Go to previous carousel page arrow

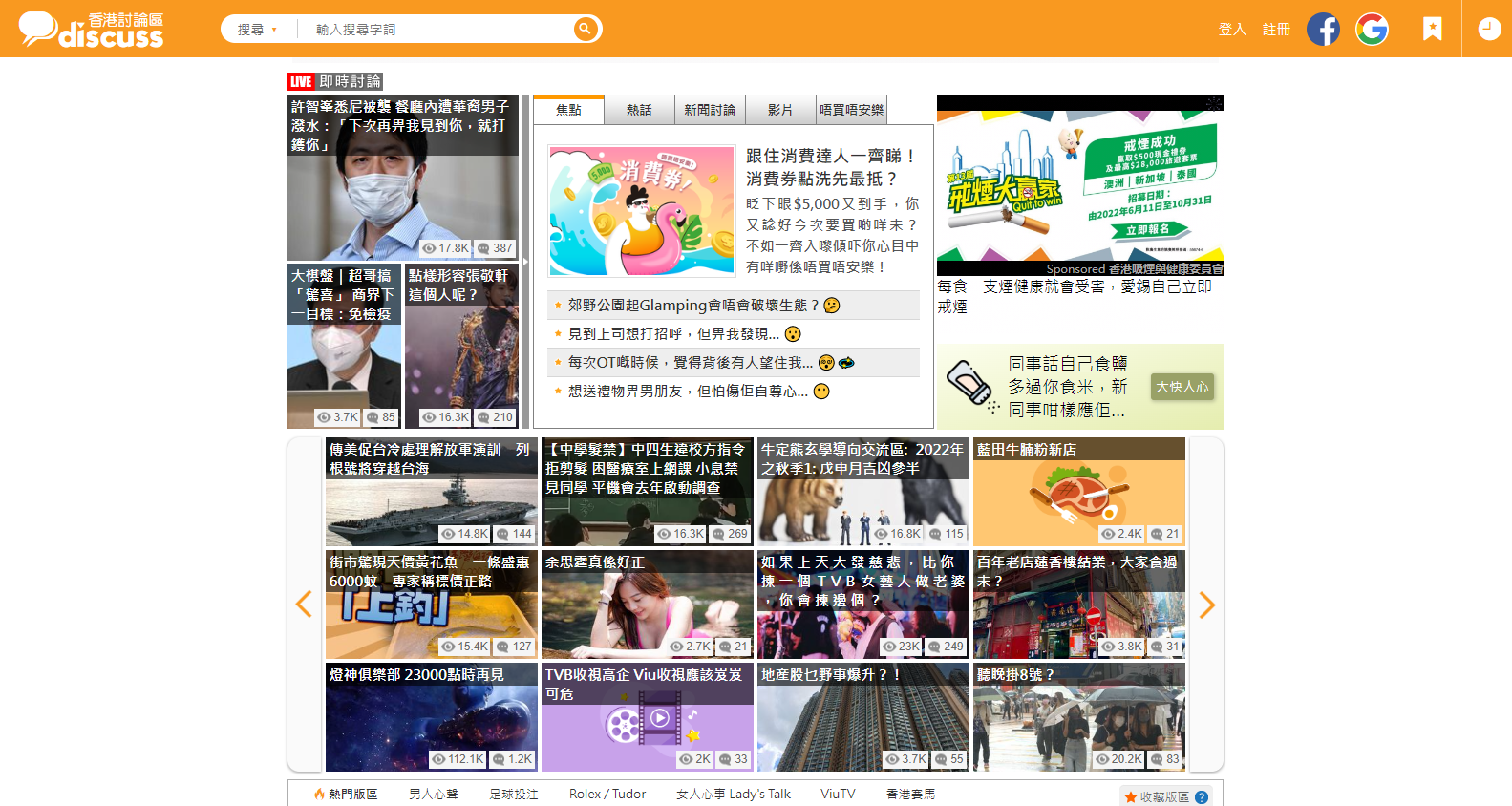304,604
